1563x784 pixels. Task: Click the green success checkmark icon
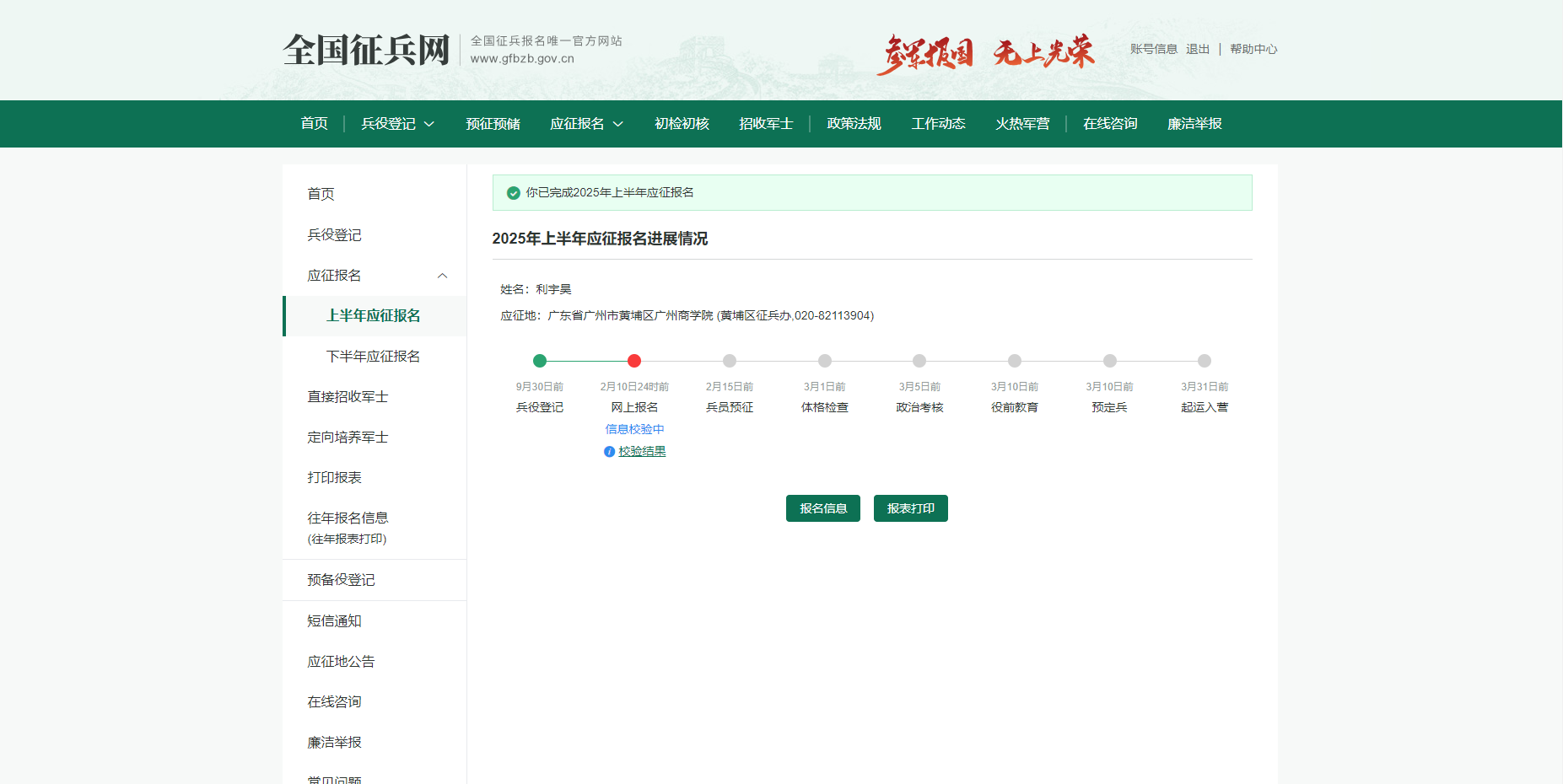point(513,193)
